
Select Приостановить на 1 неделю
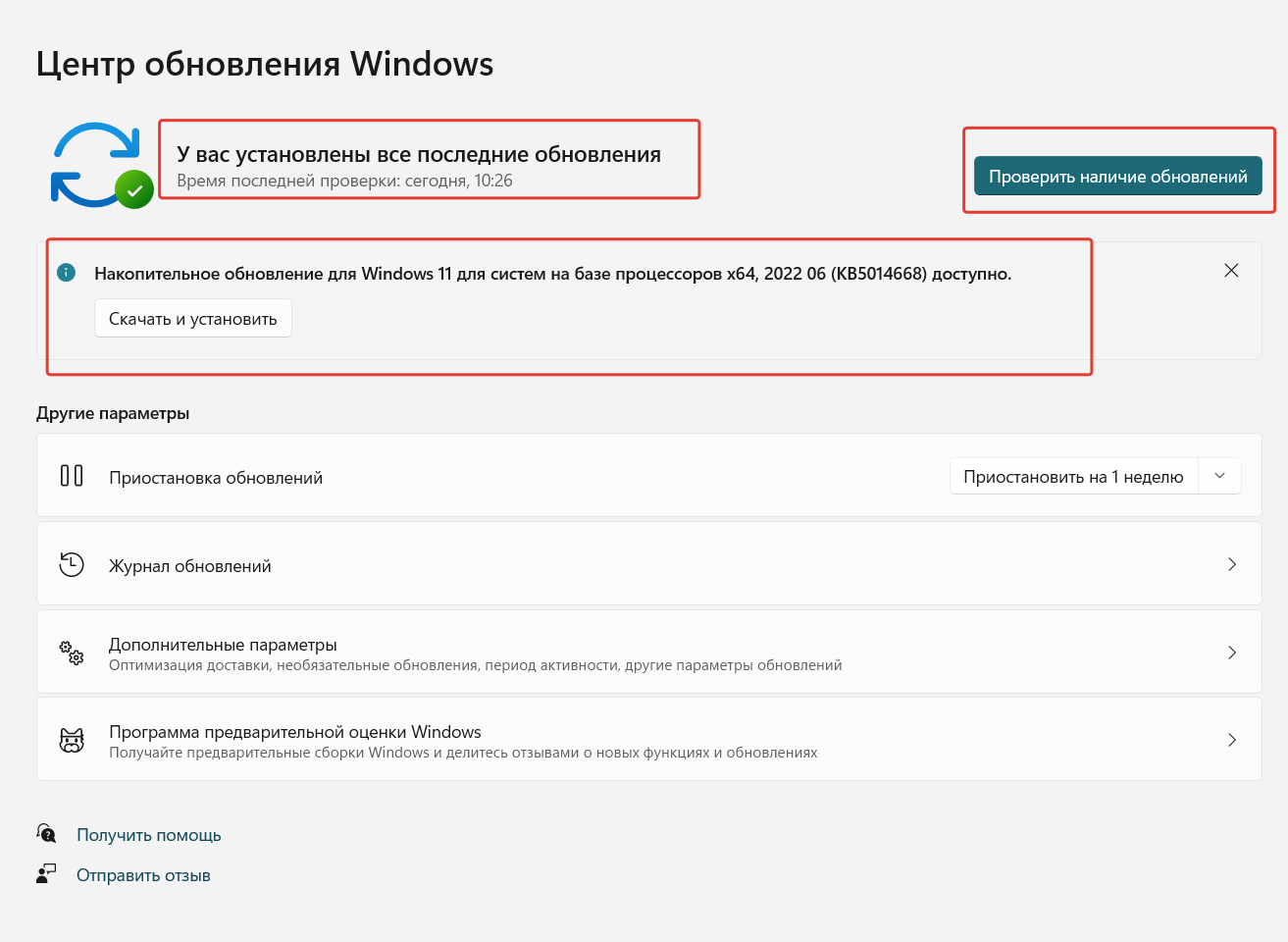point(1073,476)
